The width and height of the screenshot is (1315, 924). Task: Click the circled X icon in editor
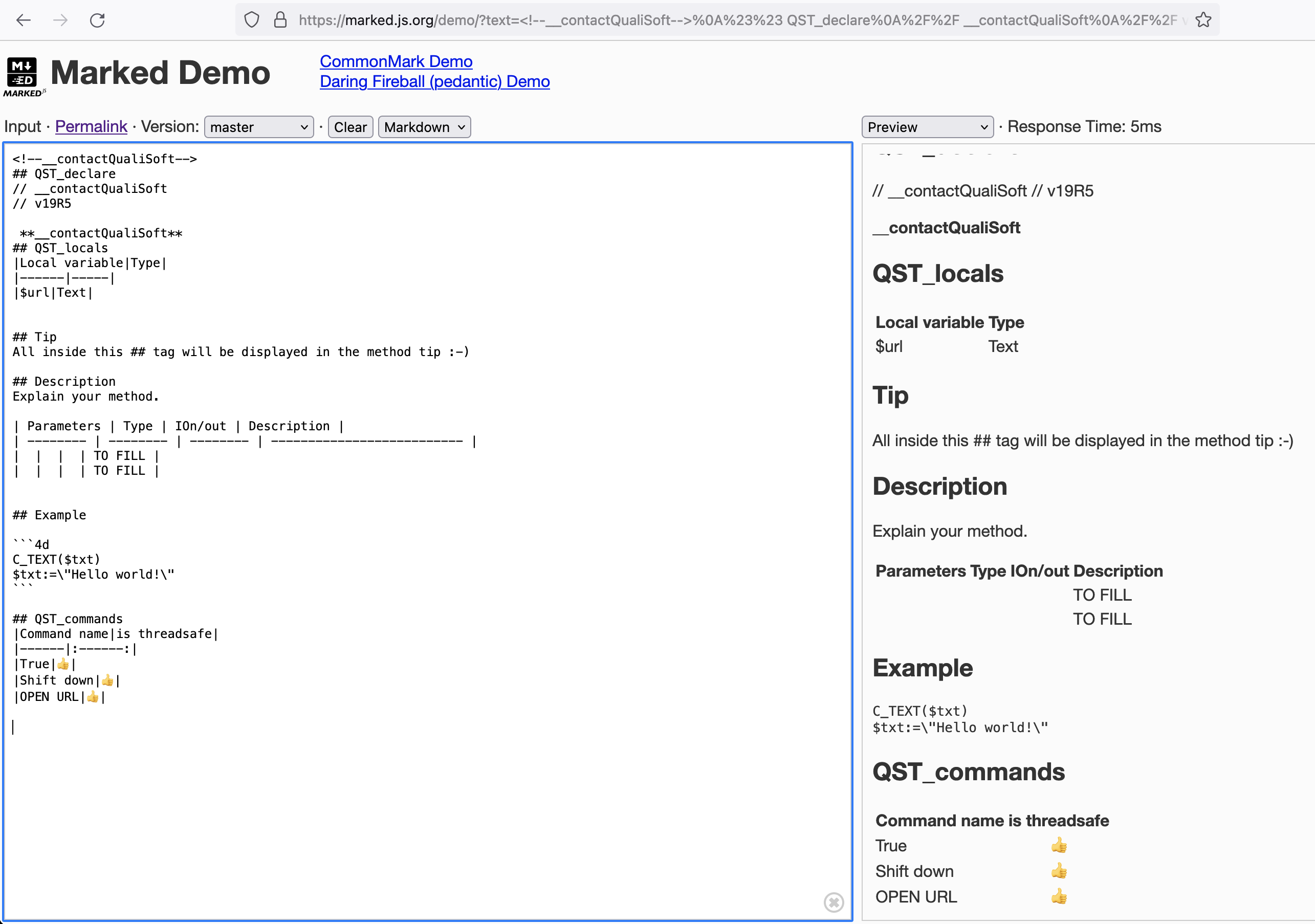click(x=834, y=902)
